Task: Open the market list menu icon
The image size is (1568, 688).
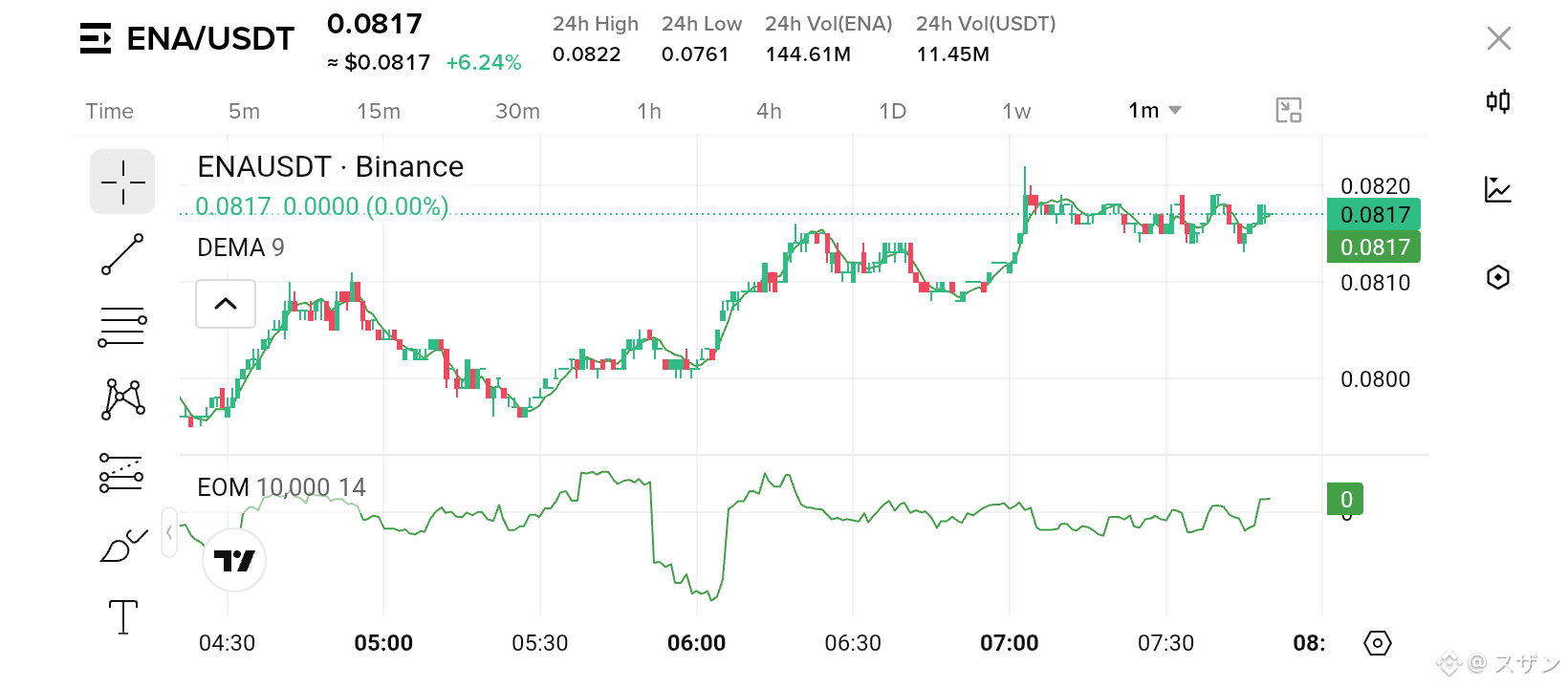Action: click(x=96, y=38)
